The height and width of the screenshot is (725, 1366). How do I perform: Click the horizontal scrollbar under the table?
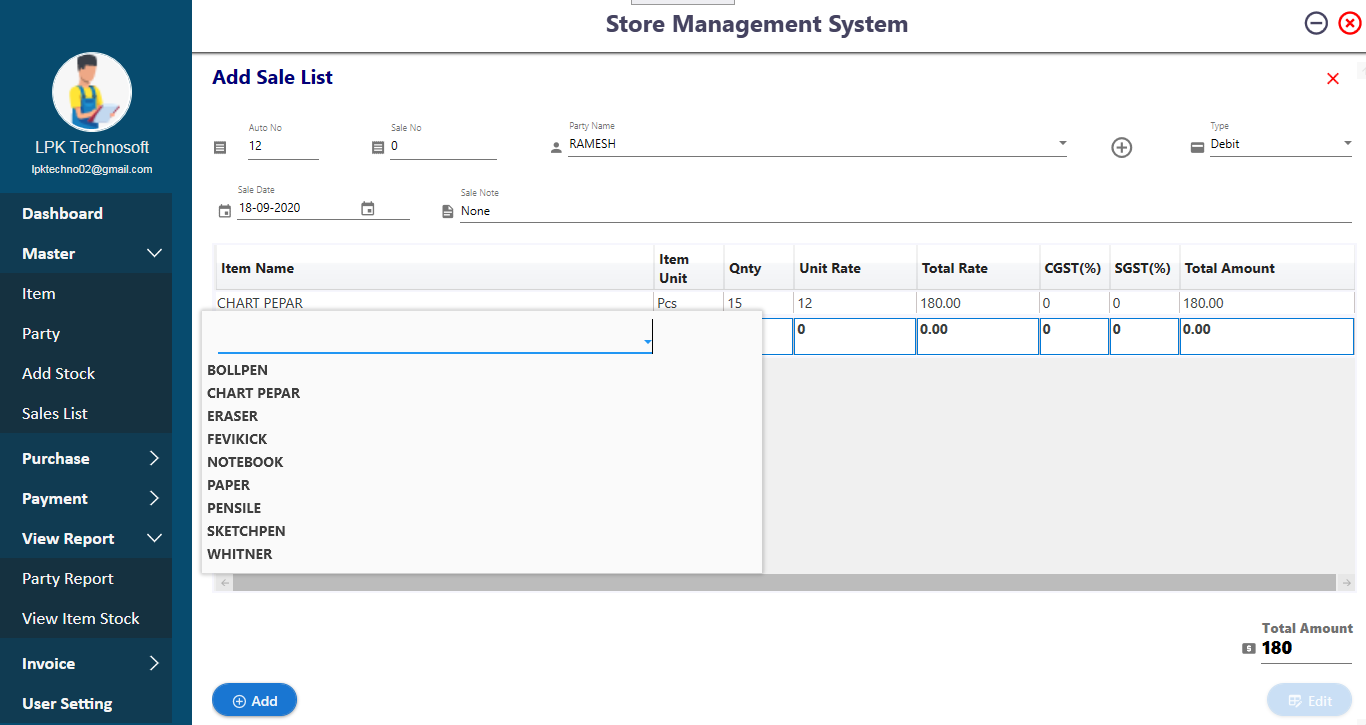click(783, 583)
